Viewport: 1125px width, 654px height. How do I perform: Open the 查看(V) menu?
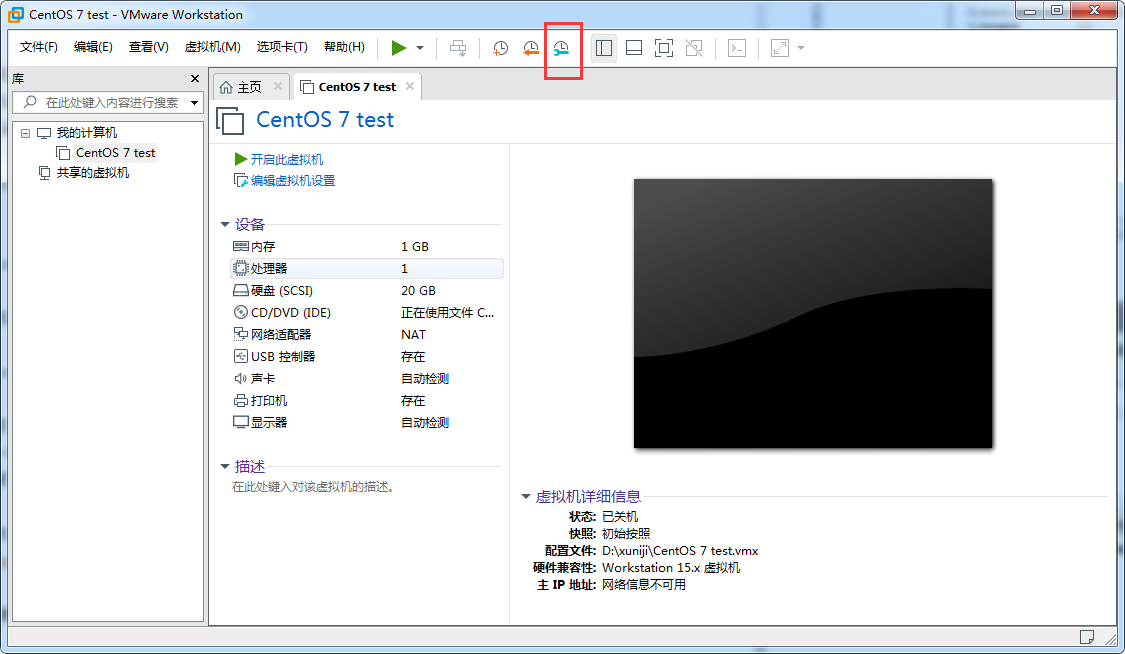[149, 47]
